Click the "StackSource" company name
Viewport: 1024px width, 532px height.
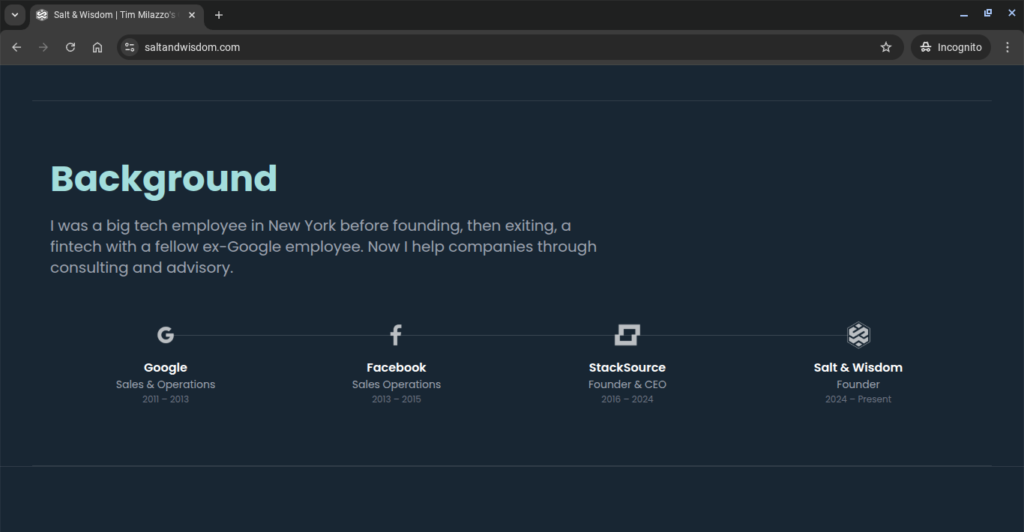coord(627,368)
